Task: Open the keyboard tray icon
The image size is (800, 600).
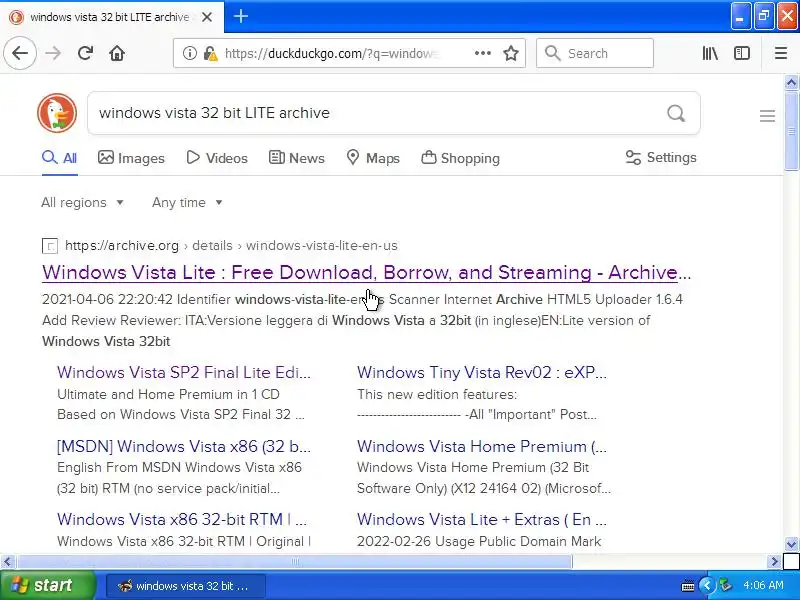Action: pyautogui.click(x=687, y=586)
